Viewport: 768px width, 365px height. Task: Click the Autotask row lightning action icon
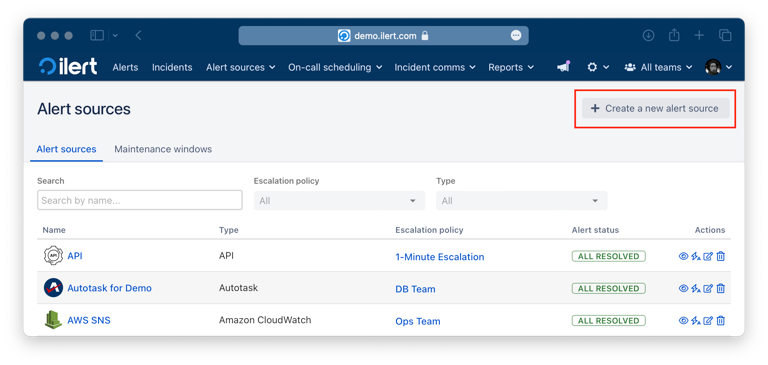[696, 289]
